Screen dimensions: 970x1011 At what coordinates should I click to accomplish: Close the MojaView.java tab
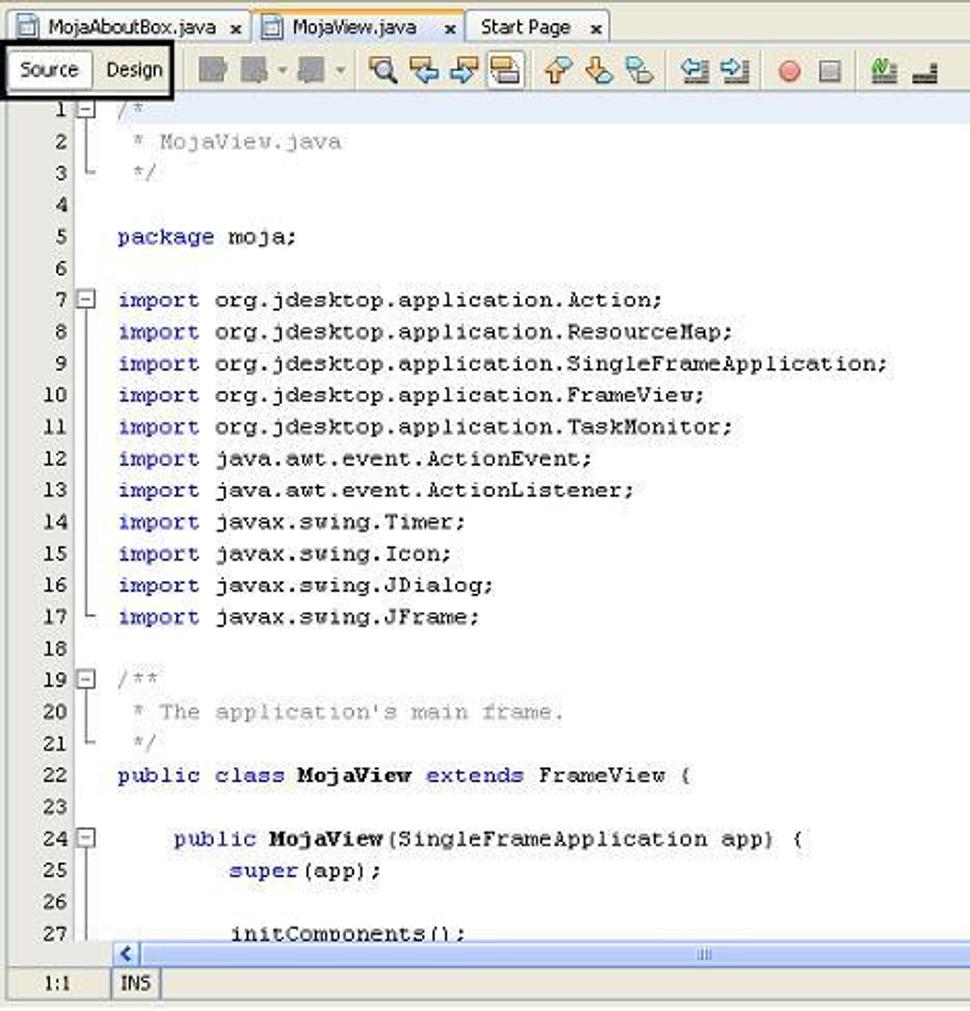click(450, 29)
